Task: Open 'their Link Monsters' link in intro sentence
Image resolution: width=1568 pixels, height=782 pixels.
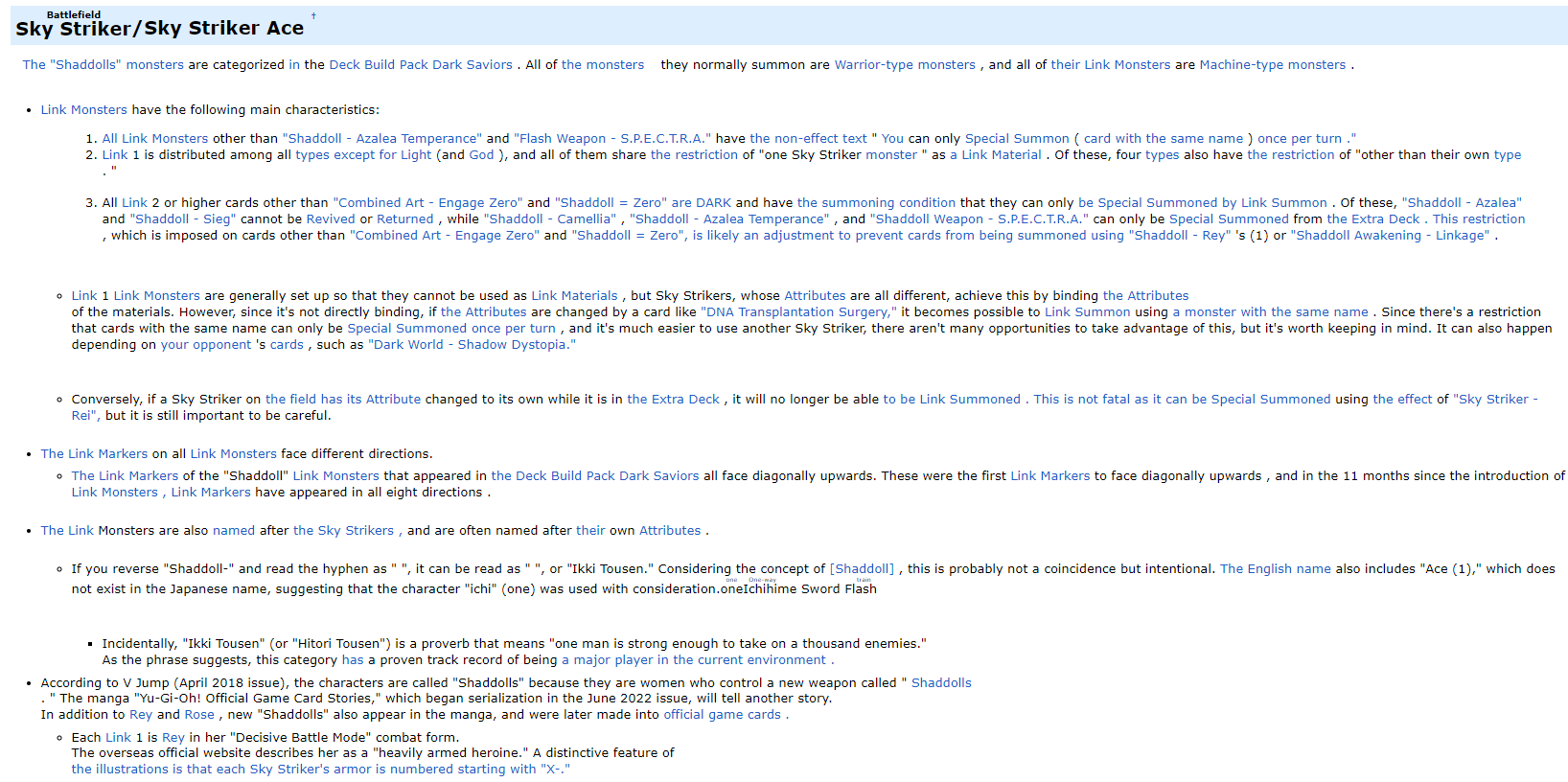Action: point(1111,65)
